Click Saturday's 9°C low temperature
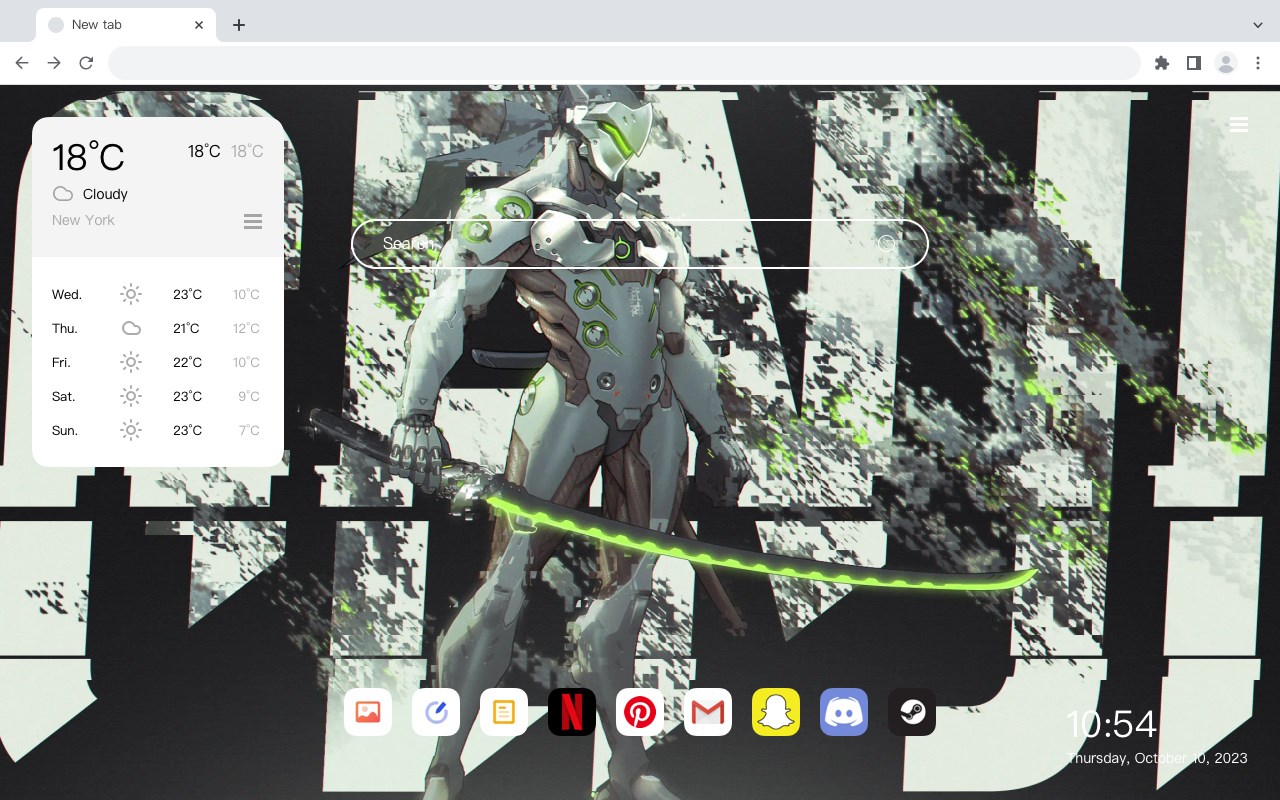 249,396
